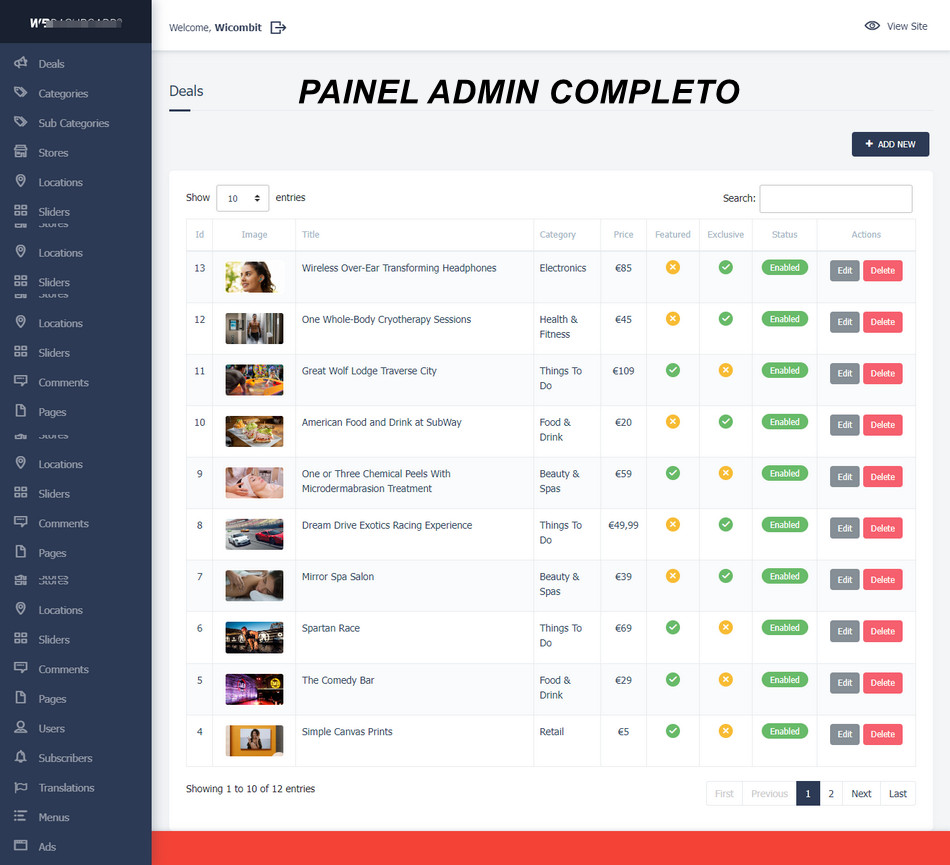Disable Exclusive for Dream Drive Exotics Racing Experience
The image size is (950, 865).
click(x=725, y=524)
